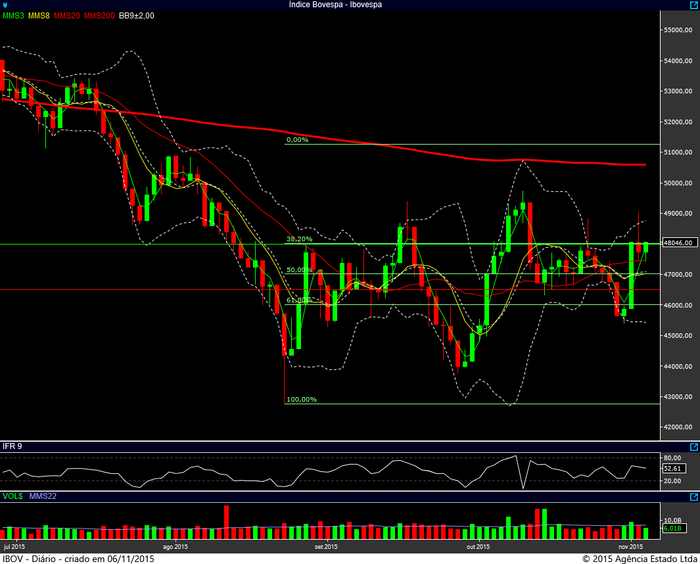
Task: Select the BB9±2,00 Bollinger label
Action: point(137,16)
